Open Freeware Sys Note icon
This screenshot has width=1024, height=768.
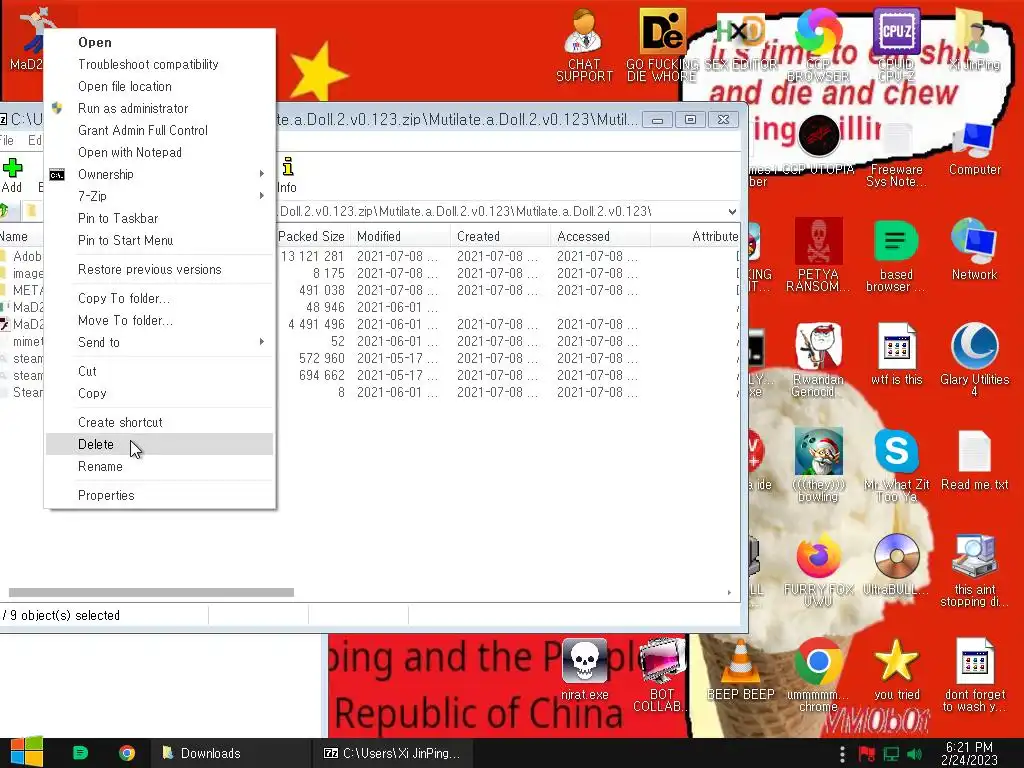897,155
